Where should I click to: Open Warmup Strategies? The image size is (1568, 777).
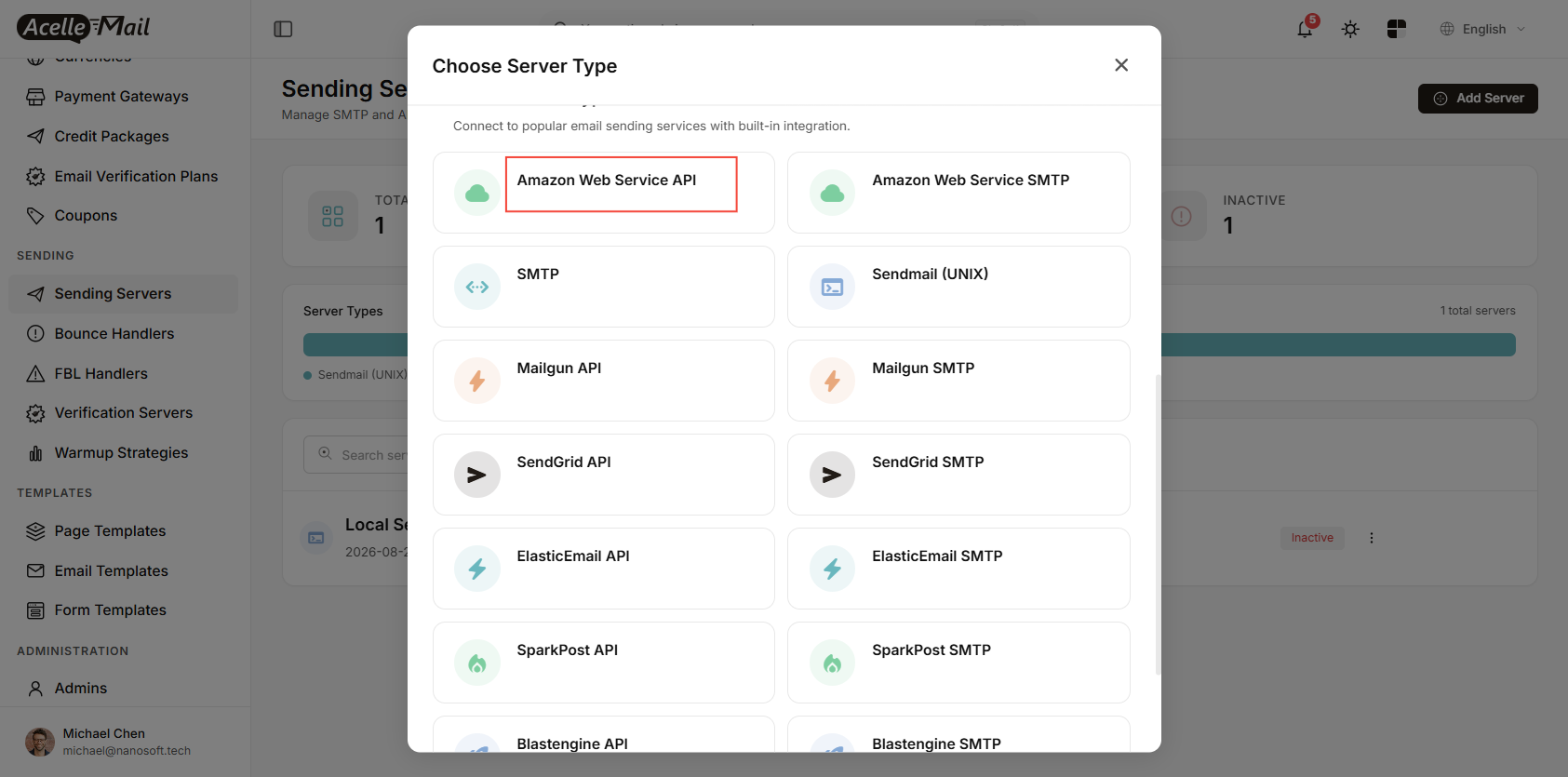(x=123, y=452)
